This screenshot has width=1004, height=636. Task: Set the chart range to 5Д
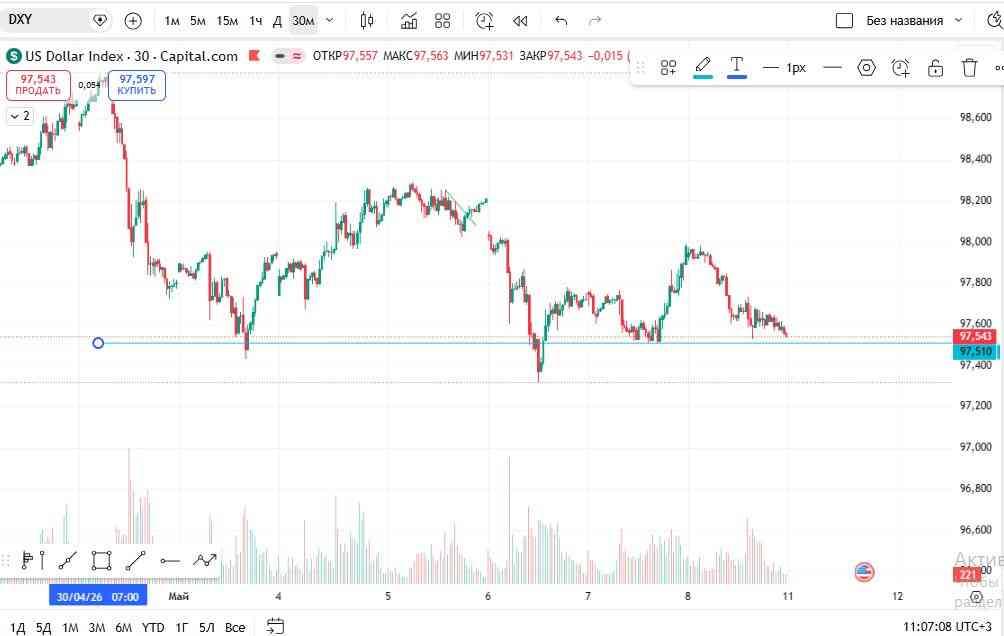43,627
